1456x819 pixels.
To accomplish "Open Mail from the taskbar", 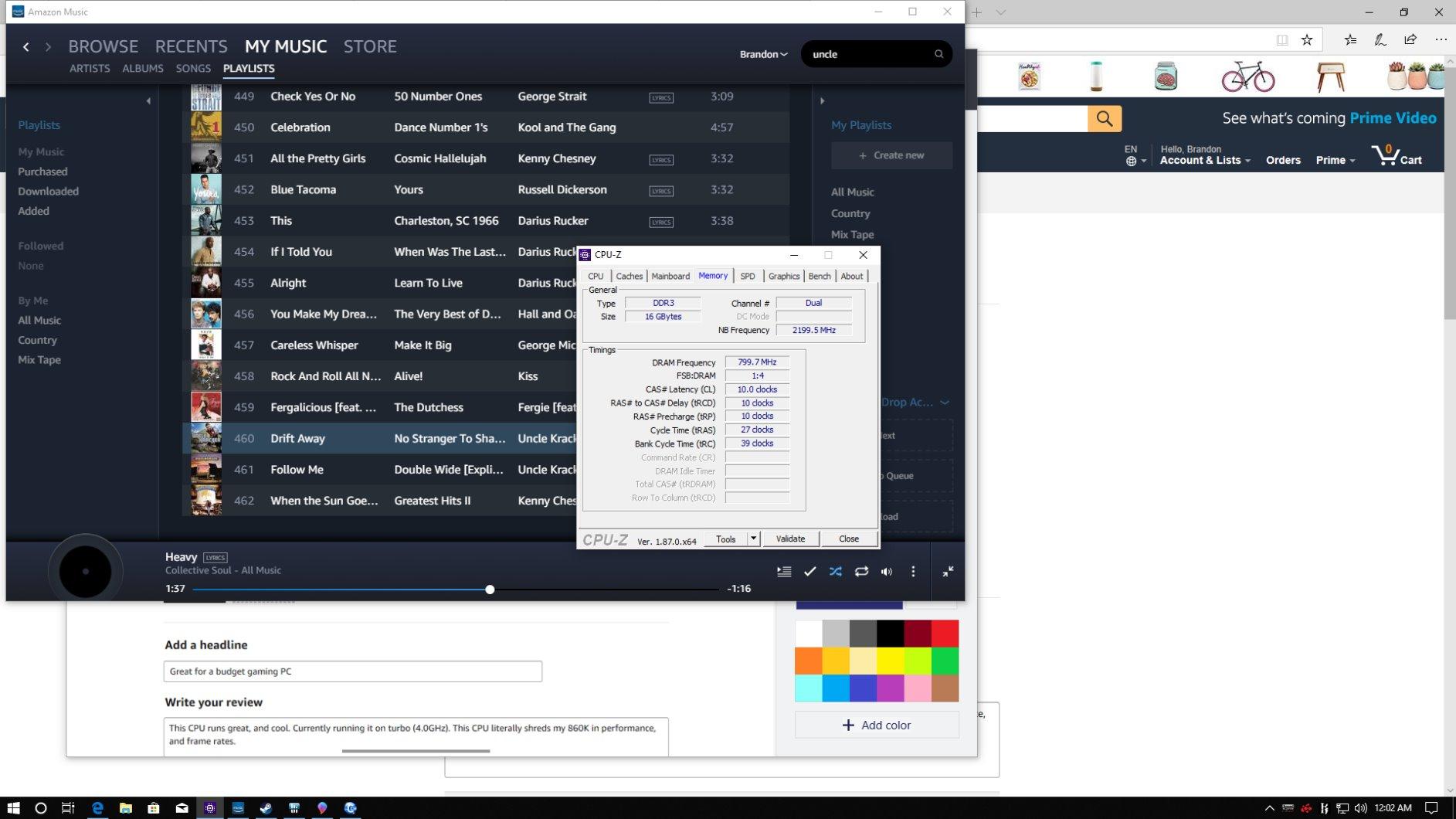I will [x=182, y=808].
